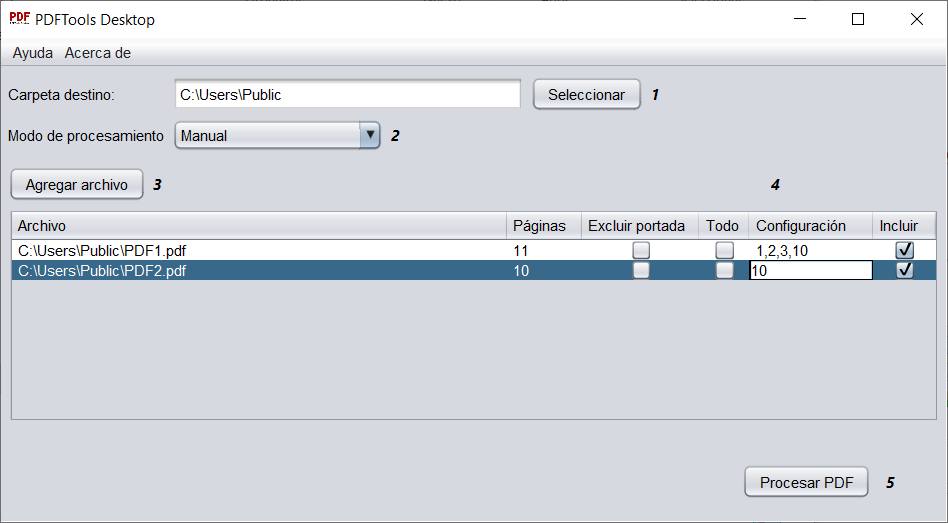Image resolution: width=948 pixels, height=523 pixels.
Task: Click the Manual processing mode combo box
Action: pos(267,135)
